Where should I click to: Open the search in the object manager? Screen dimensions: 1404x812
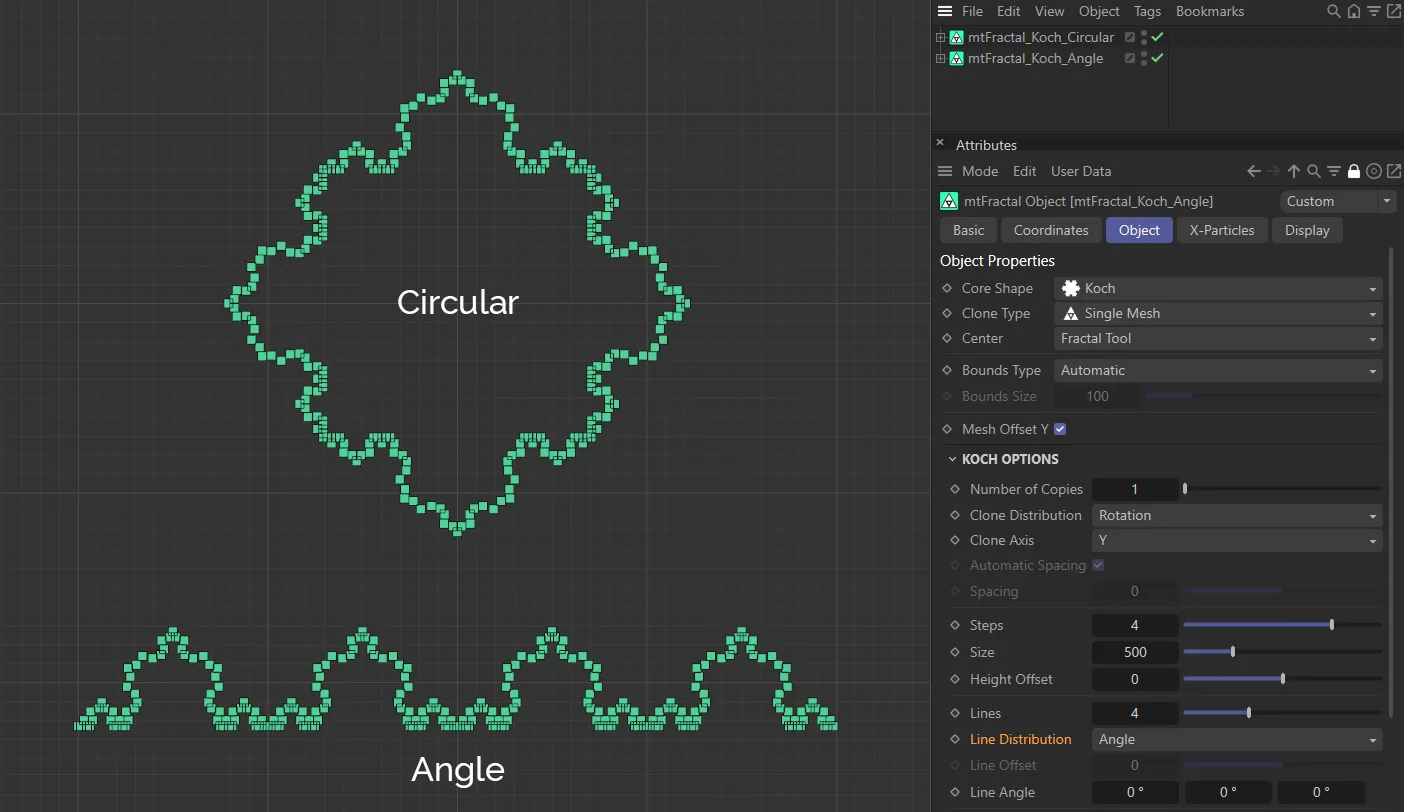pyautogui.click(x=1334, y=11)
